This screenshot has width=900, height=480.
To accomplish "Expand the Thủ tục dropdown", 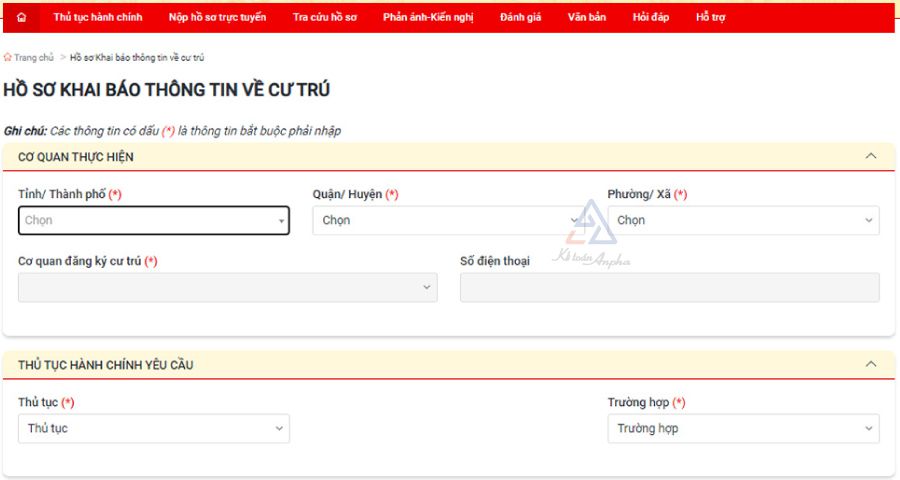I will point(154,429).
